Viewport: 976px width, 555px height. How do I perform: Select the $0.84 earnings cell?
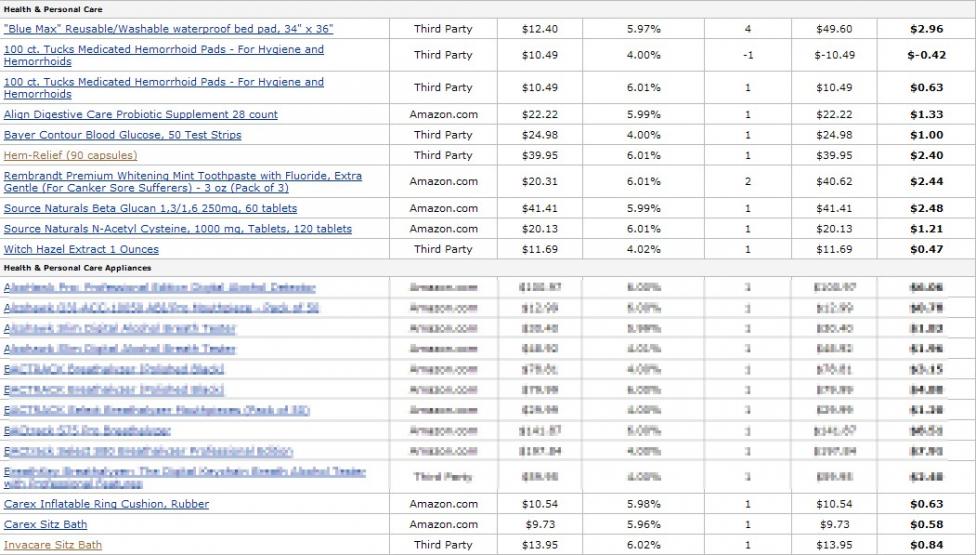[x=926, y=545]
